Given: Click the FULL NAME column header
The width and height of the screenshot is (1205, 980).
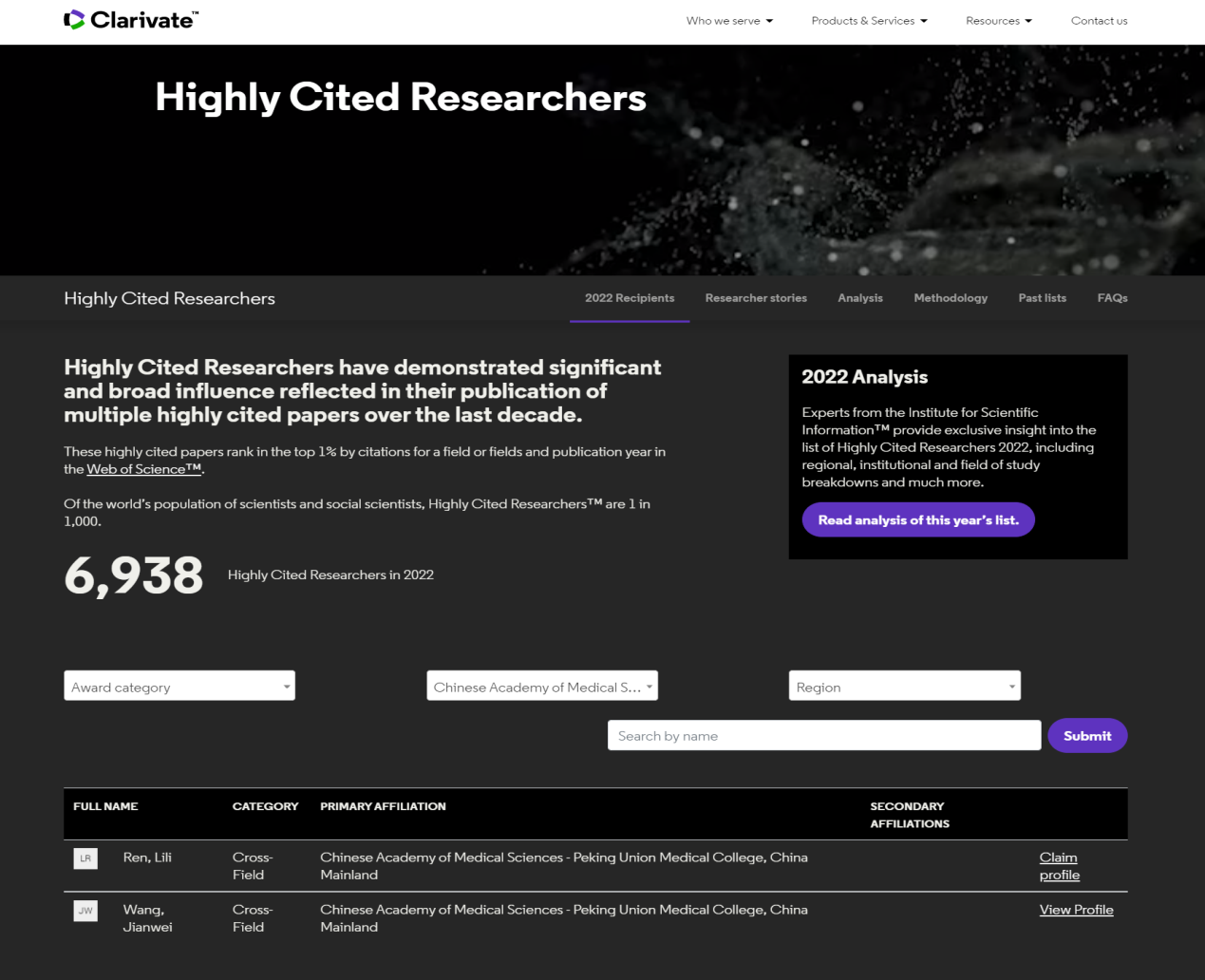Looking at the screenshot, I should (105, 806).
